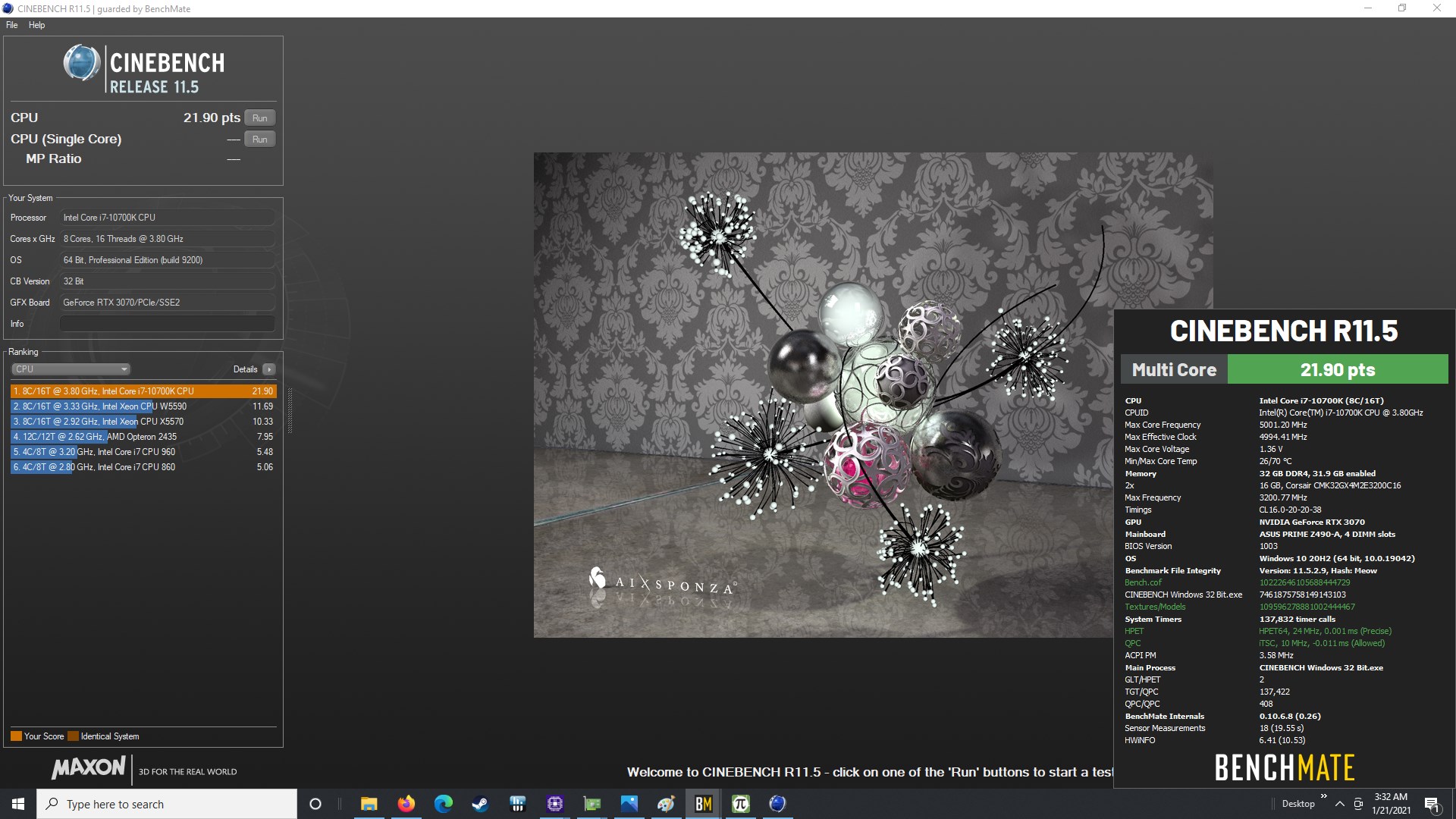Run the CPU (Single Core) benchmark
The height and width of the screenshot is (819, 1456).
point(259,139)
